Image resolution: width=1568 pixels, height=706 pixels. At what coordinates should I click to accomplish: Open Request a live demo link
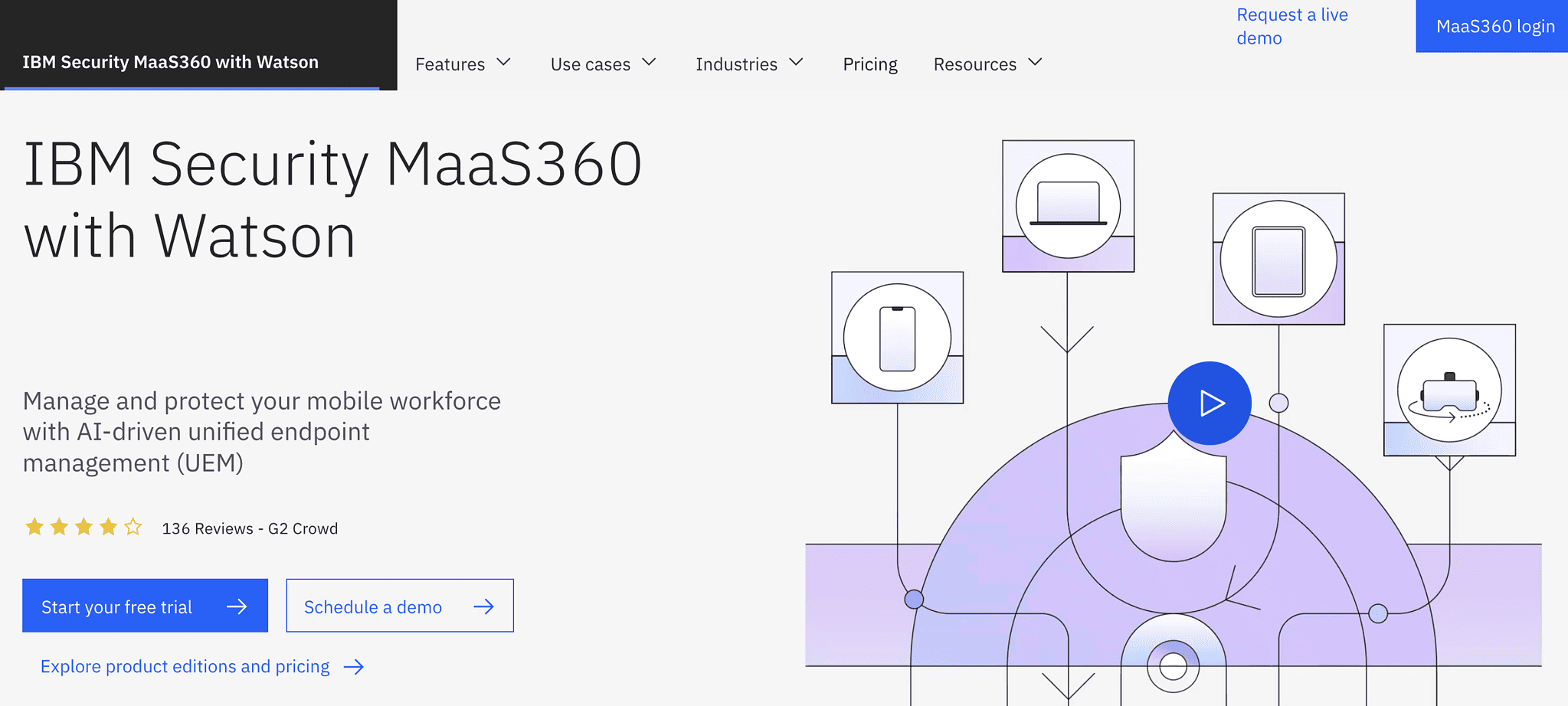pyautogui.click(x=1291, y=26)
